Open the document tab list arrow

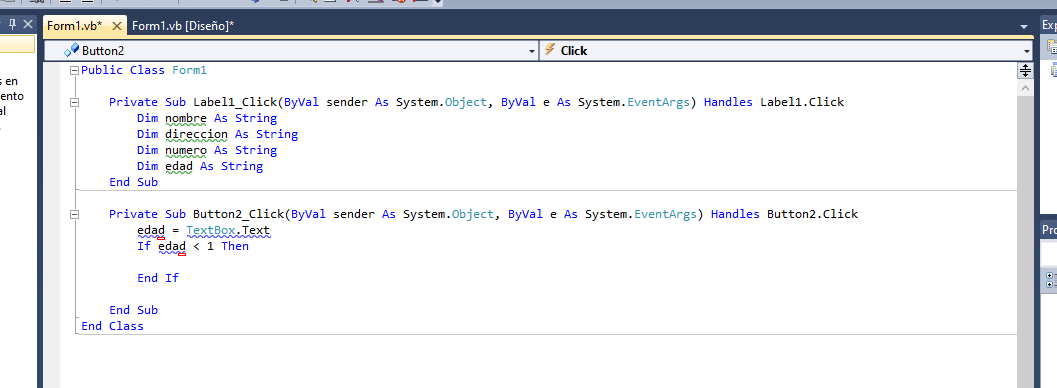point(1025,26)
